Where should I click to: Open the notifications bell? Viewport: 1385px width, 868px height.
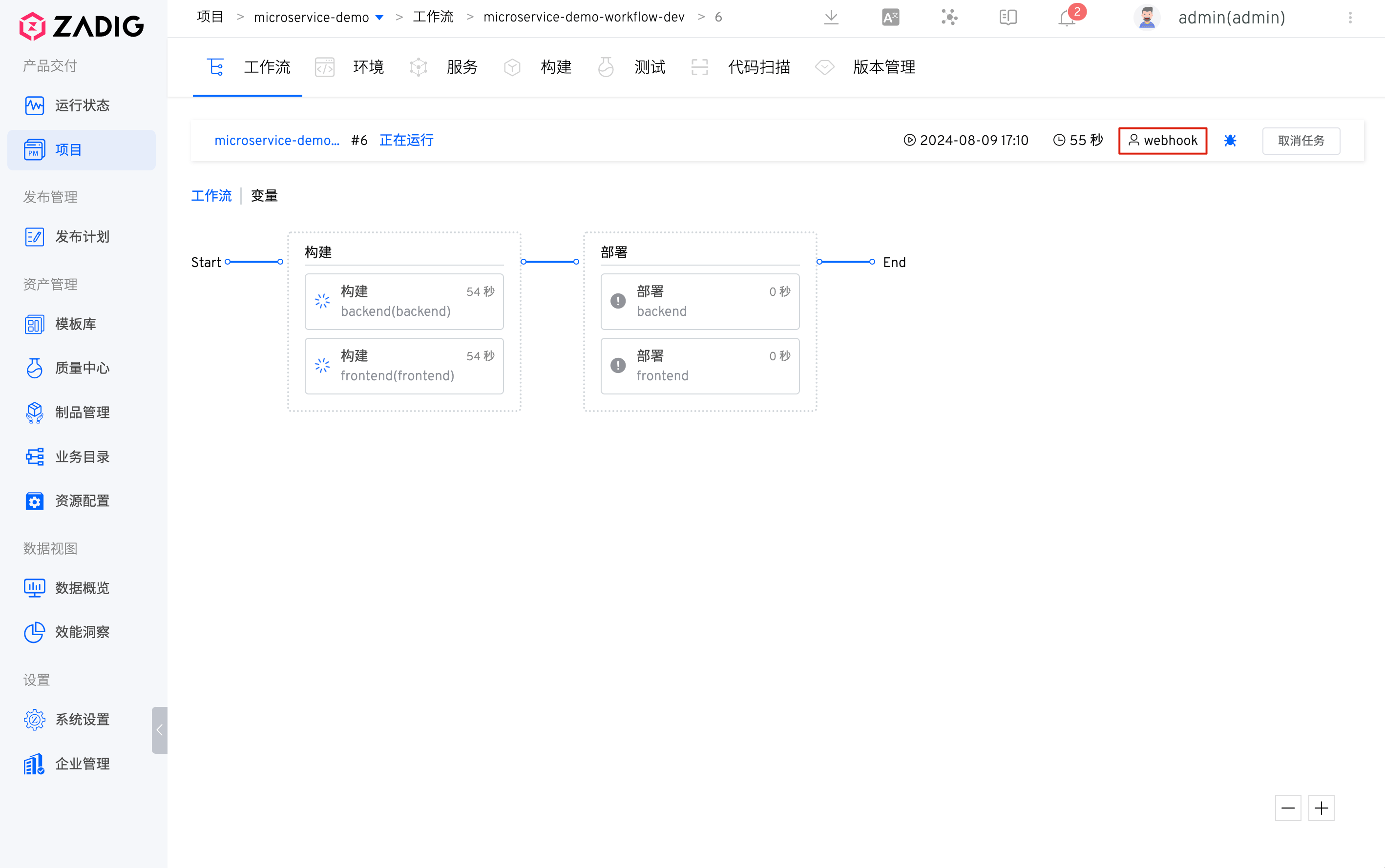coord(1067,19)
